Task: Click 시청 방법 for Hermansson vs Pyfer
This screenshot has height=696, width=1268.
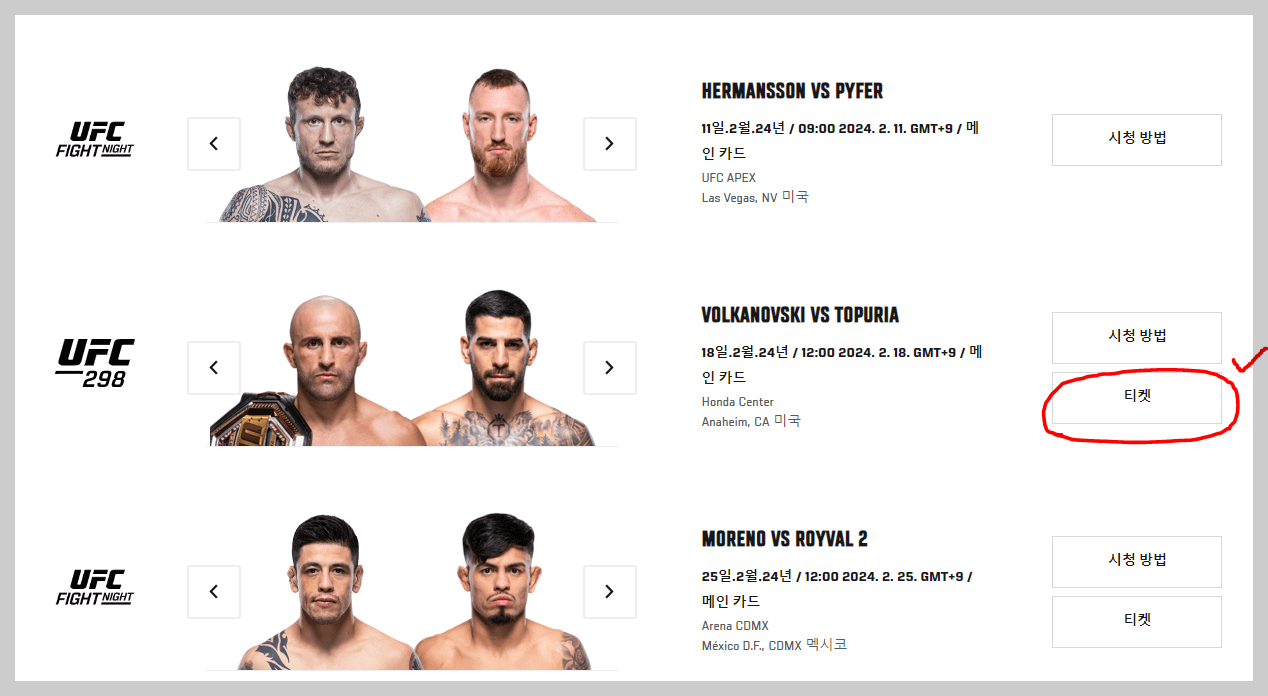Action: [1136, 139]
